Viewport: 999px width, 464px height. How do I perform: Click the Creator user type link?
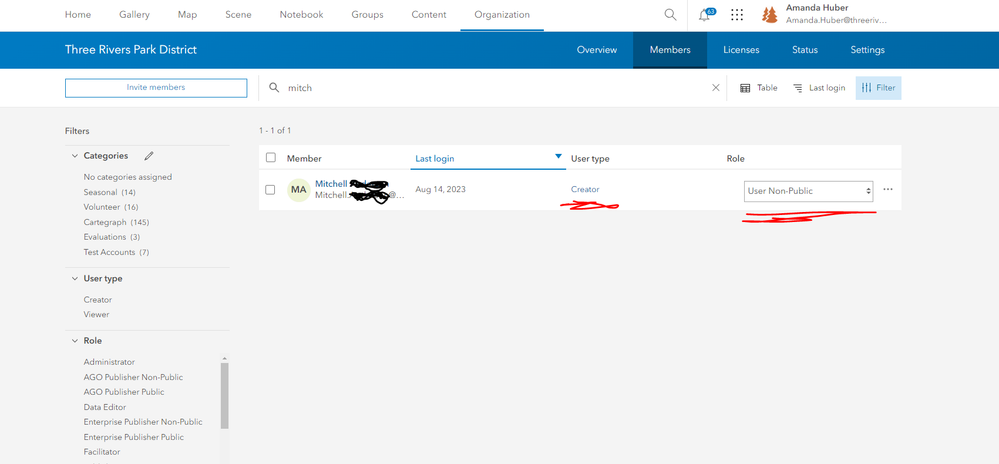coord(585,189)
